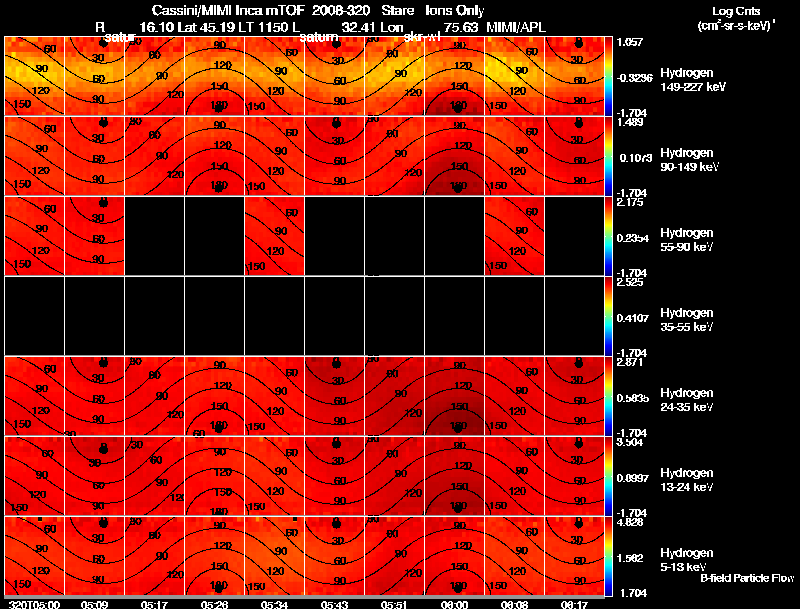Click the Lon value '75.63'

461,27
